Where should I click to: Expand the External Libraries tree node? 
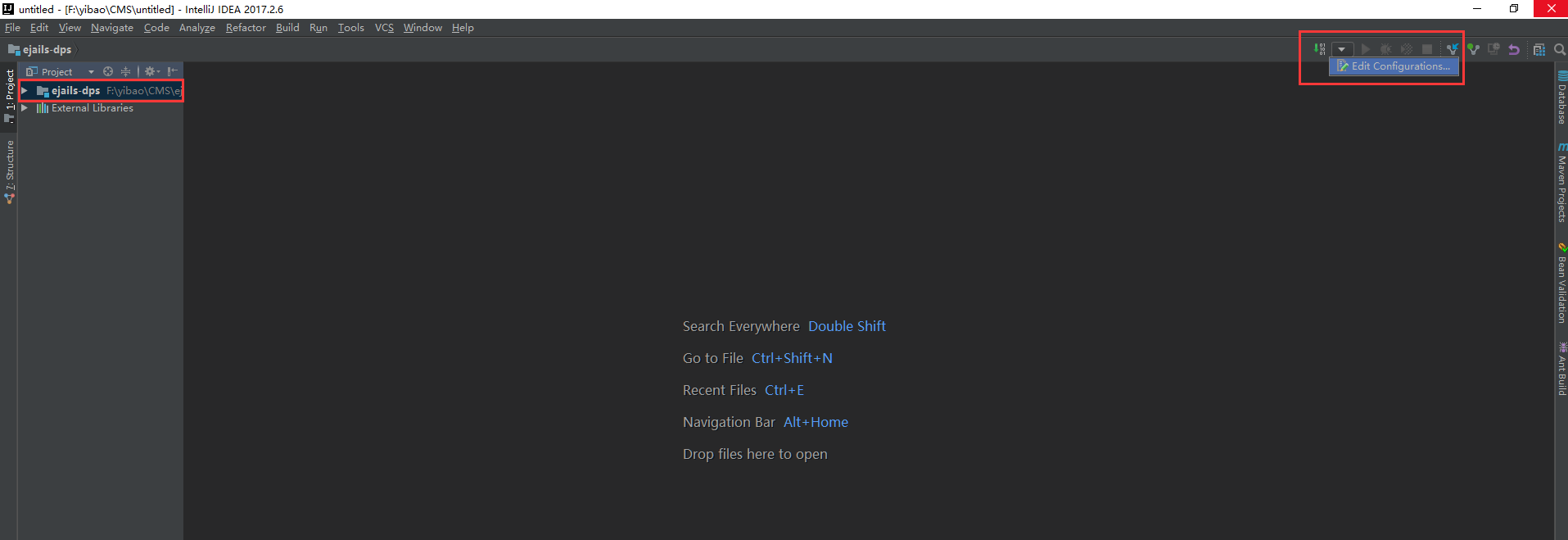pyautogui.click(x=25, y=107)
